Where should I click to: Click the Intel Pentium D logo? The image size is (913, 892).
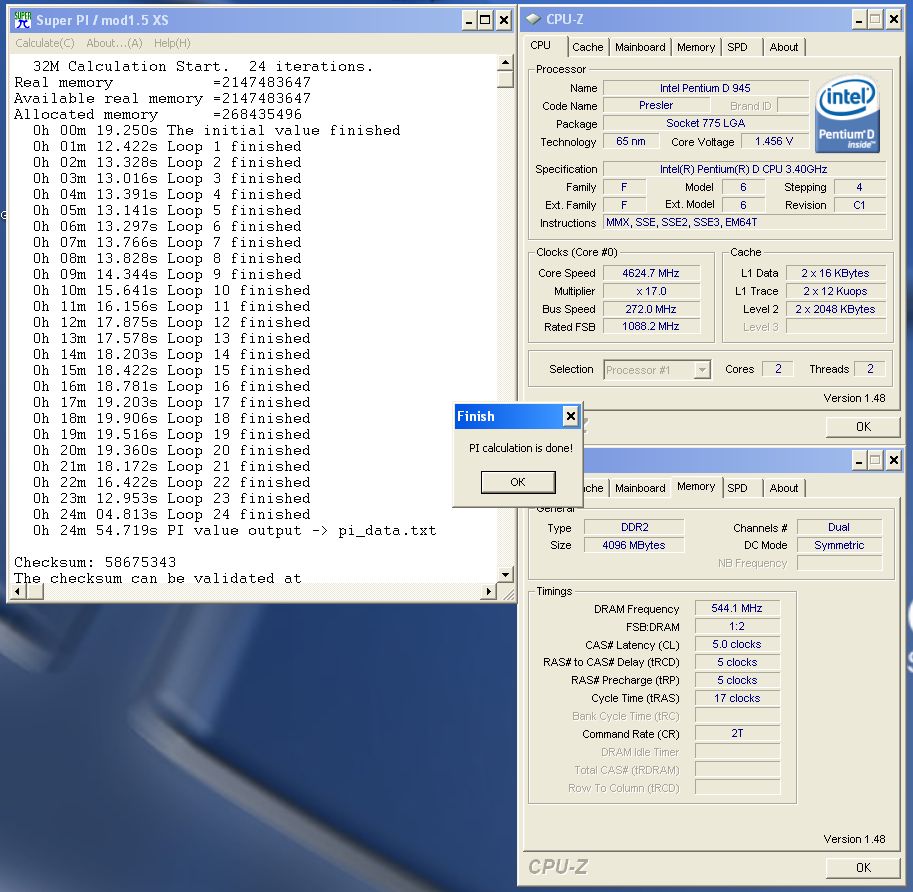(x=847, y=115)
